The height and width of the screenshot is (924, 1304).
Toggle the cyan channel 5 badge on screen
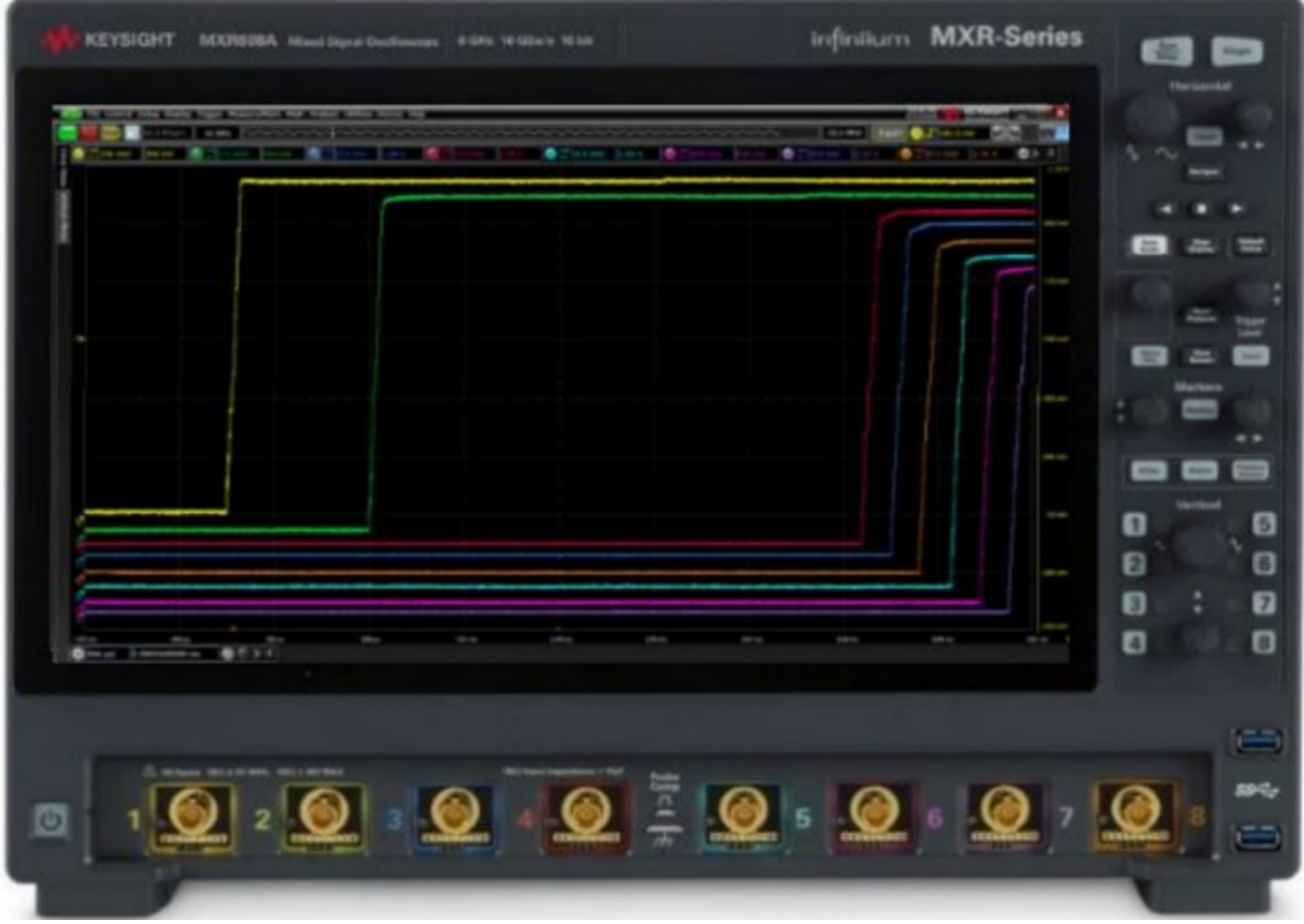point(551,154)
